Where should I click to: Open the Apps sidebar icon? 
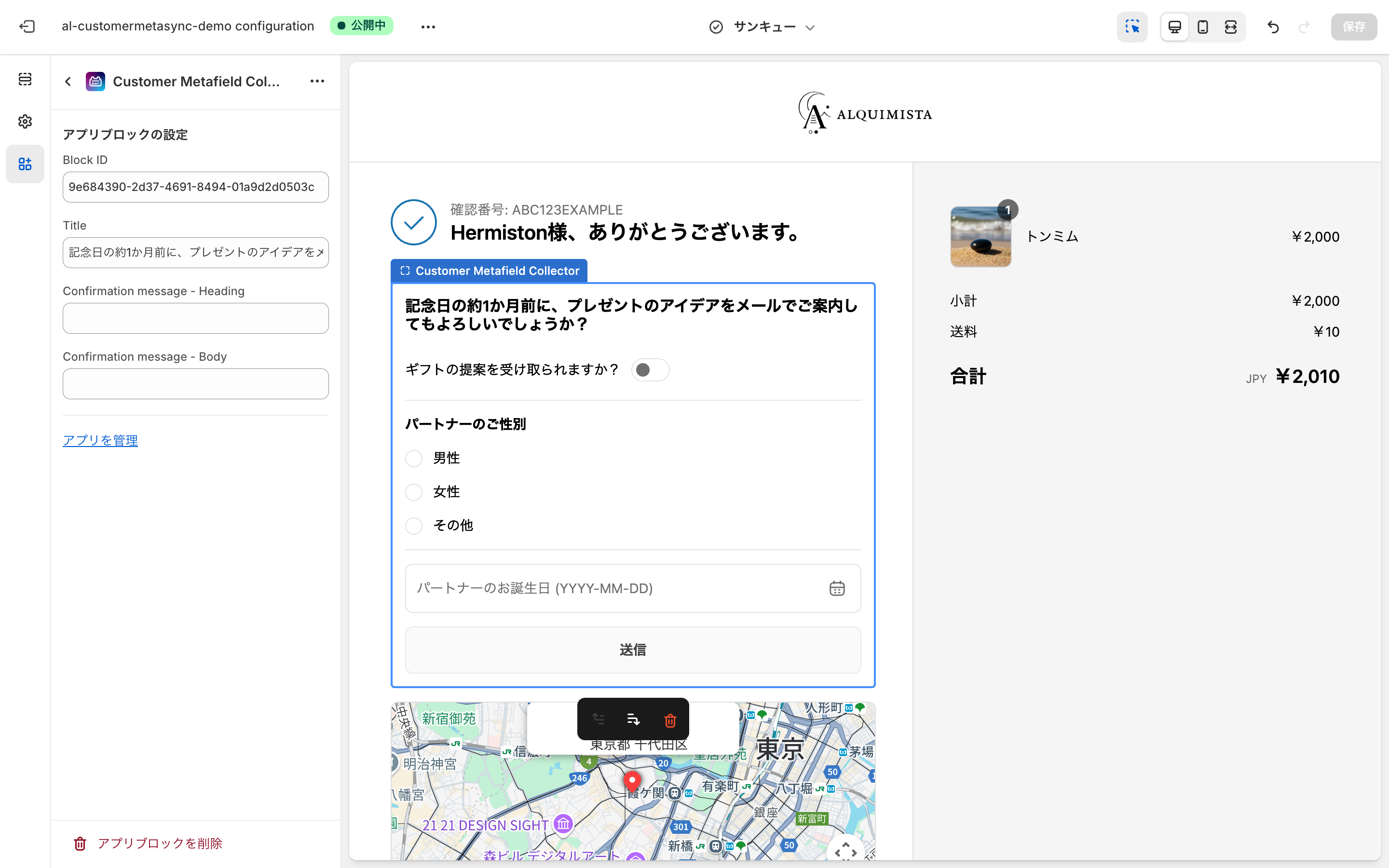click(x=25, y=164)
